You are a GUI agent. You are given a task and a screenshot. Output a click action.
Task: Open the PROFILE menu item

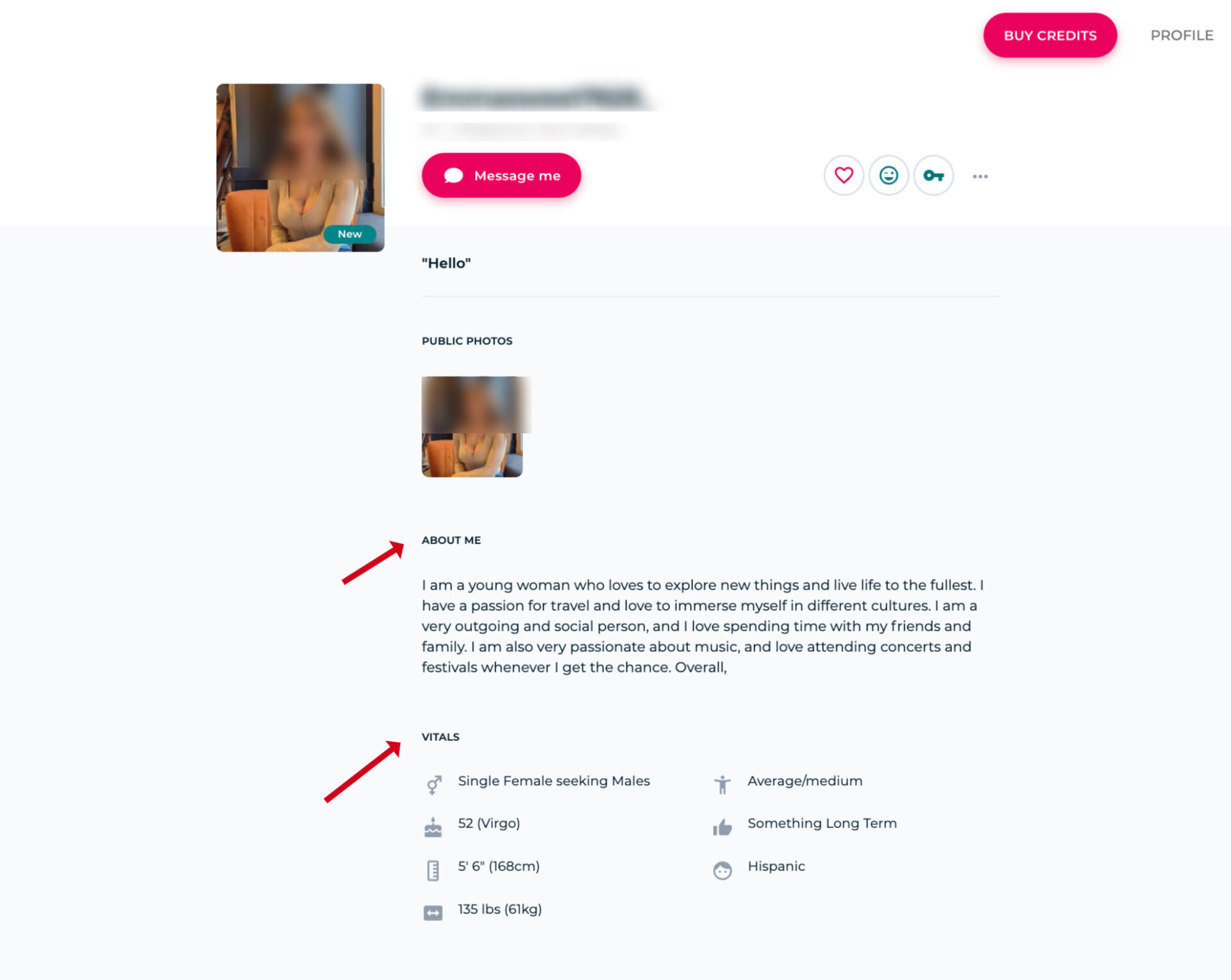tap(1182, 35)
